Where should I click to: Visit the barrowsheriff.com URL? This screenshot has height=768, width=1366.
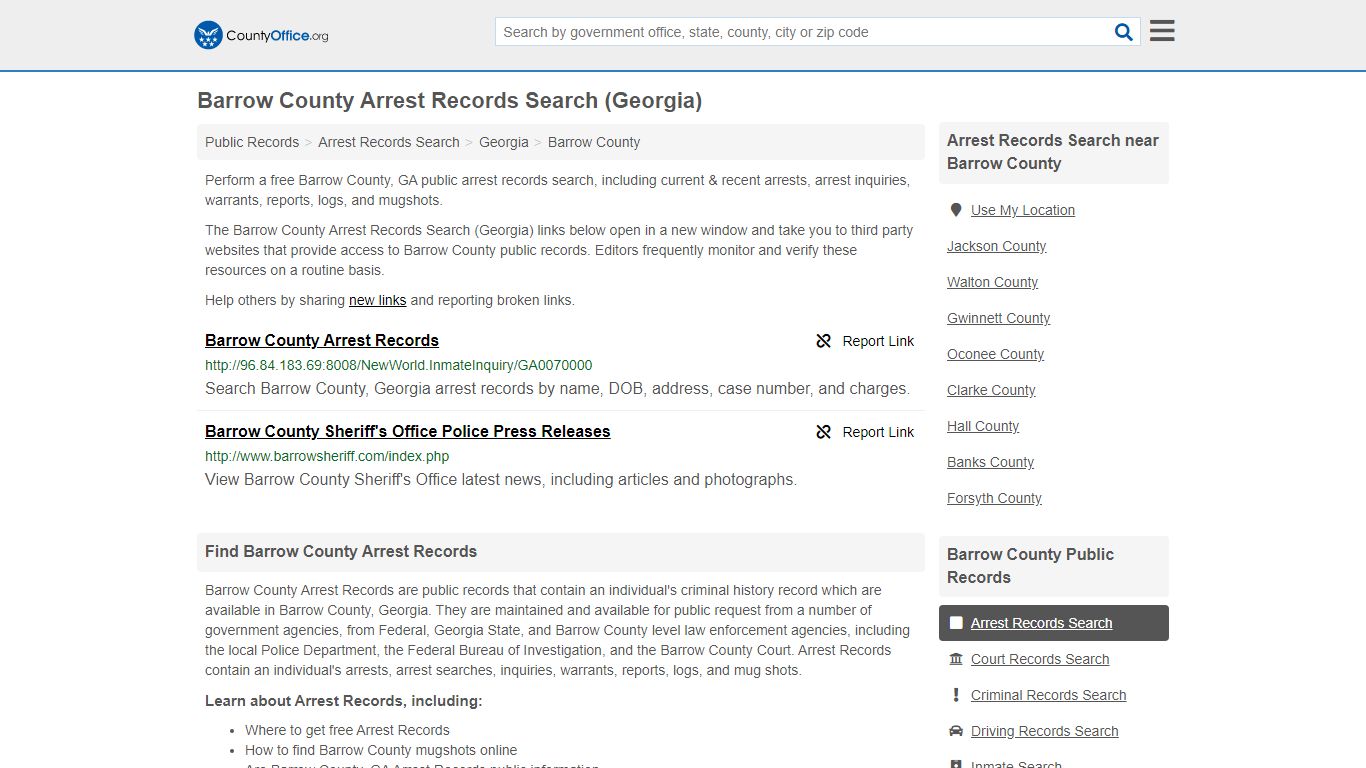tap(327, 456)
